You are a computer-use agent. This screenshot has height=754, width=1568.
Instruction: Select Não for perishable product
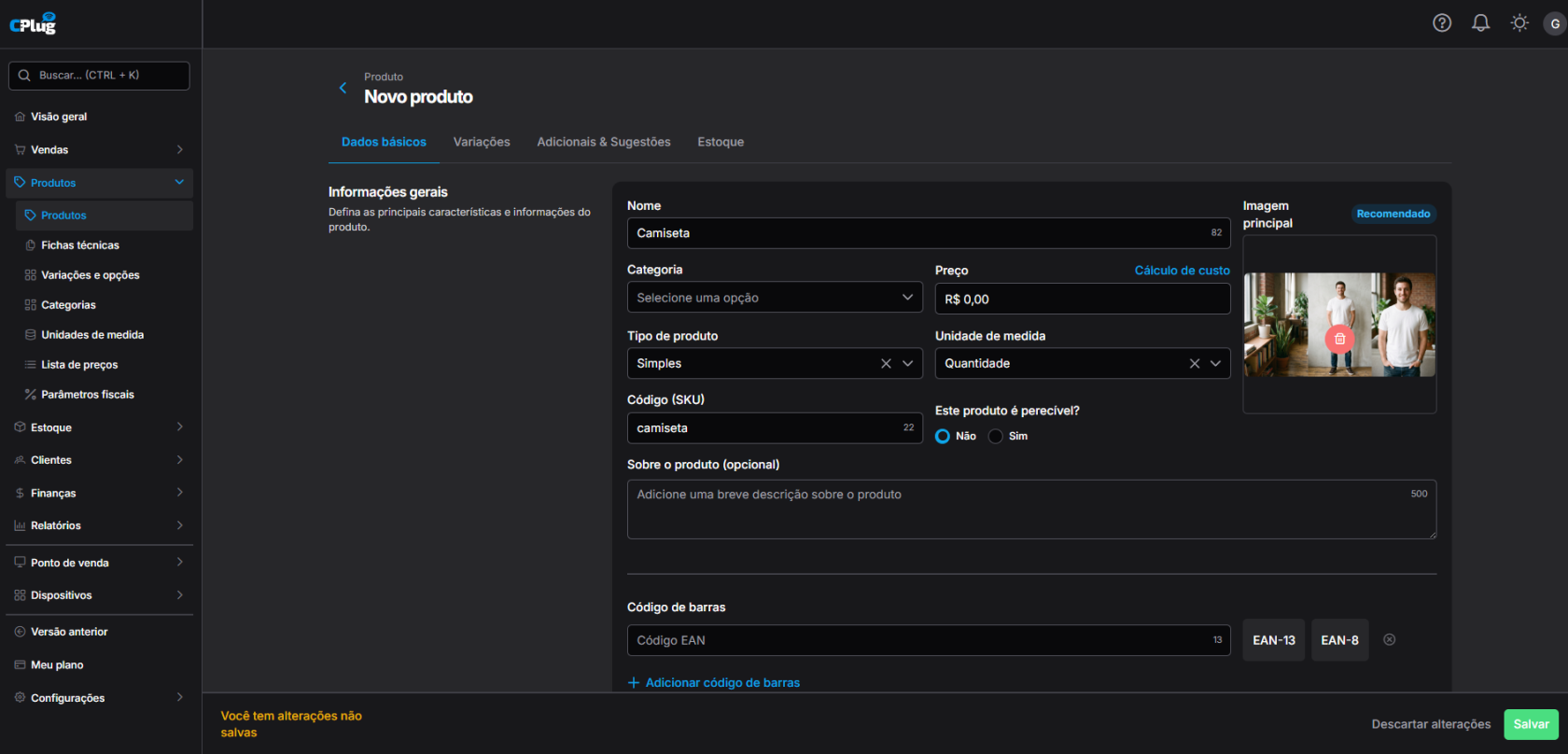(943, 436)
